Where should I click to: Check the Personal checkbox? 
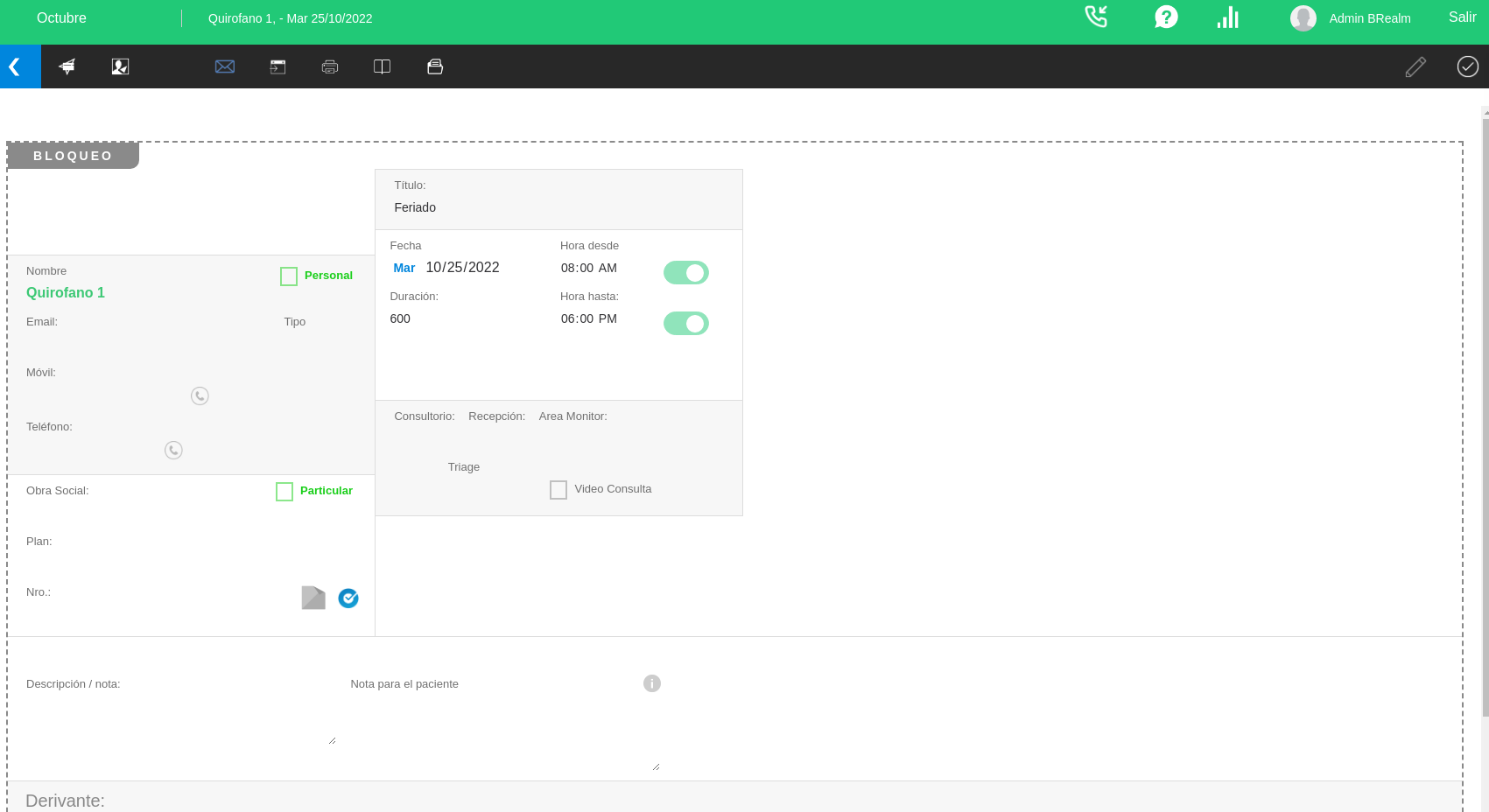(289, 276)
